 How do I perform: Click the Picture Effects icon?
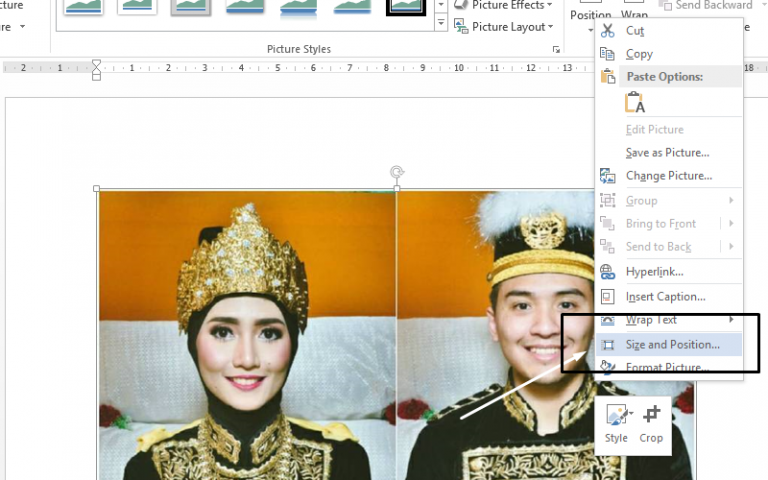(x=461, y=5)
